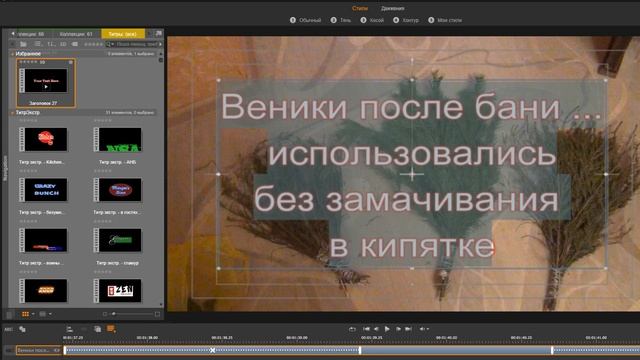Image resolution: width=640 pixels, height=360 pixels.
Task: Switch to the Движения tab
Action: click(392, 8)
